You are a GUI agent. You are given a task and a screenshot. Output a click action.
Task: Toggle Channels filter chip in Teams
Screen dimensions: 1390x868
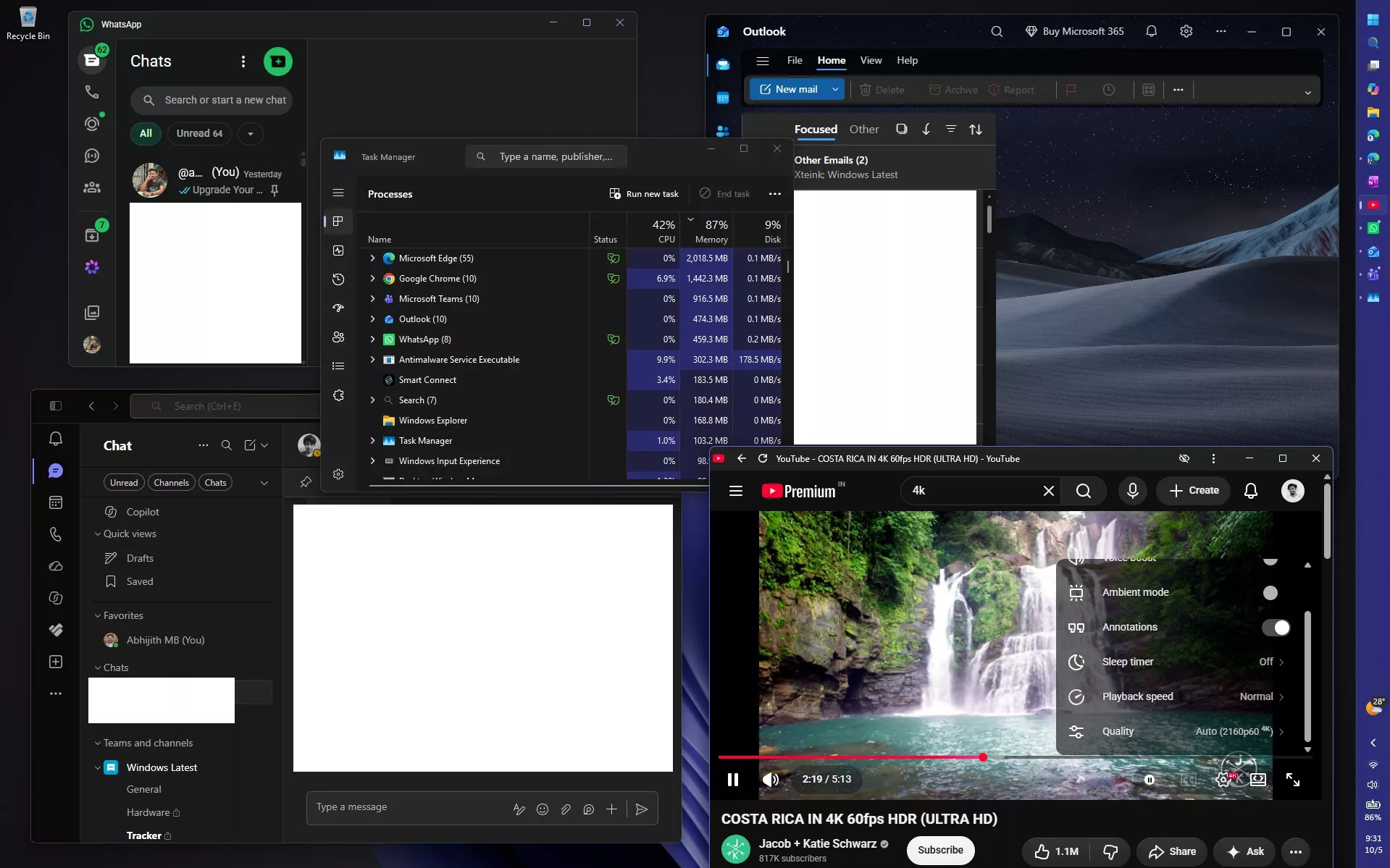tap(171, 483)
